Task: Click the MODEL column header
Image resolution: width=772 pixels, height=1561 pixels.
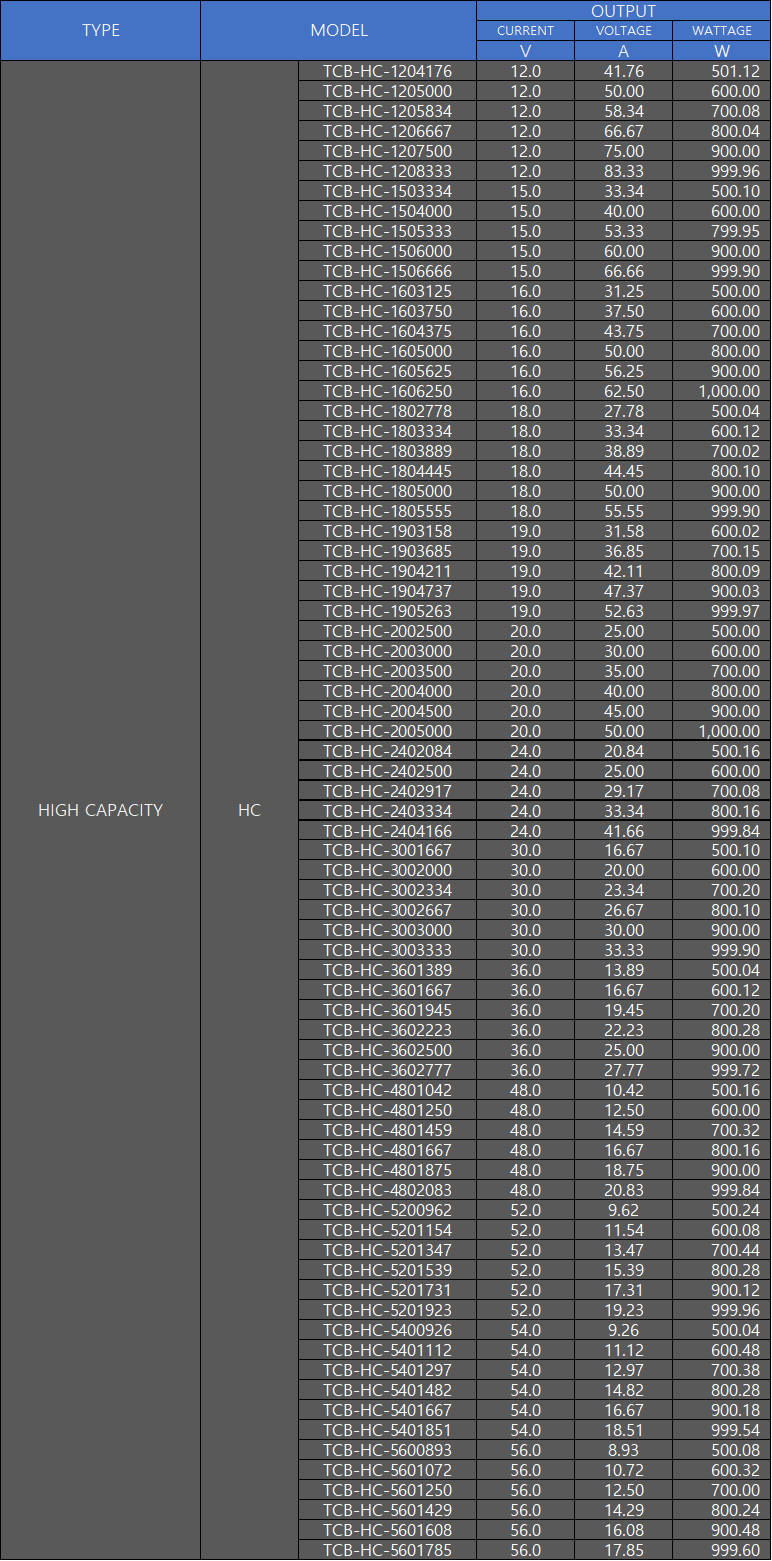Action: [x=339, y=31]
